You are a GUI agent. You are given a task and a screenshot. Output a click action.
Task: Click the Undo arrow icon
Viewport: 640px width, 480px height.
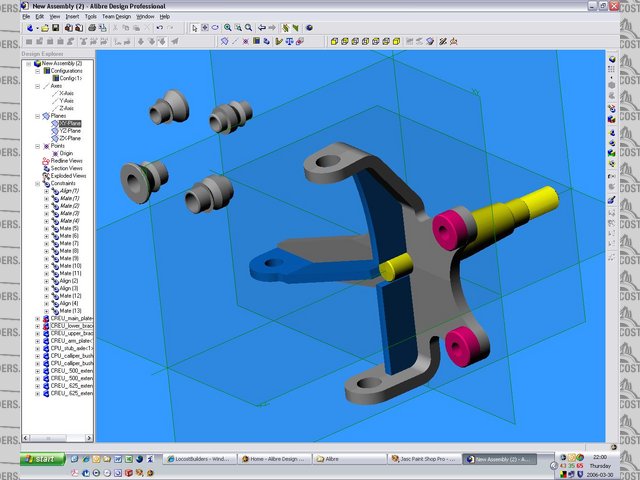click(x=159, y=28)
